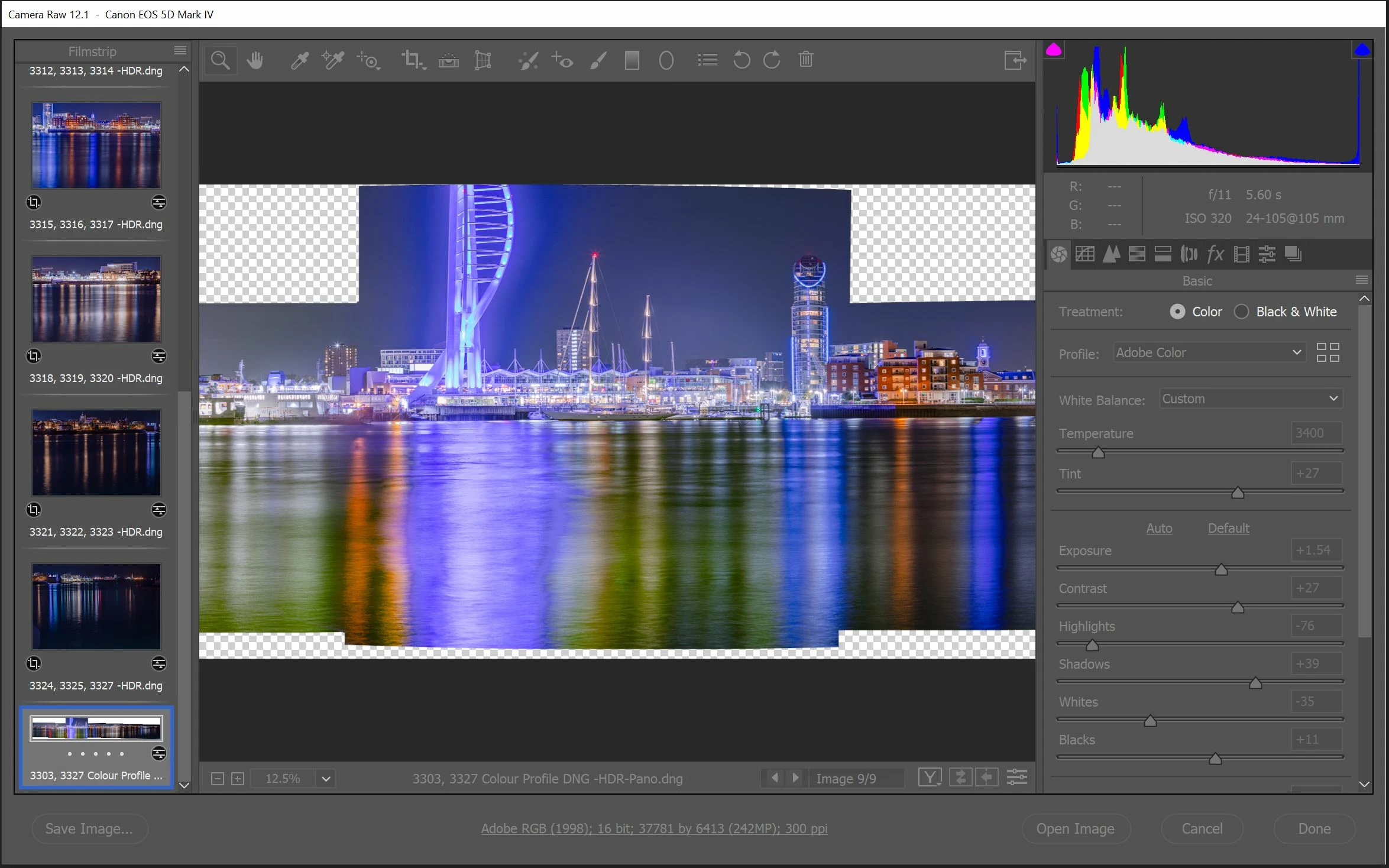This screenshot has height=868, width=1389.
Task: Click the trash delete icon
Action: click(805, 60)
